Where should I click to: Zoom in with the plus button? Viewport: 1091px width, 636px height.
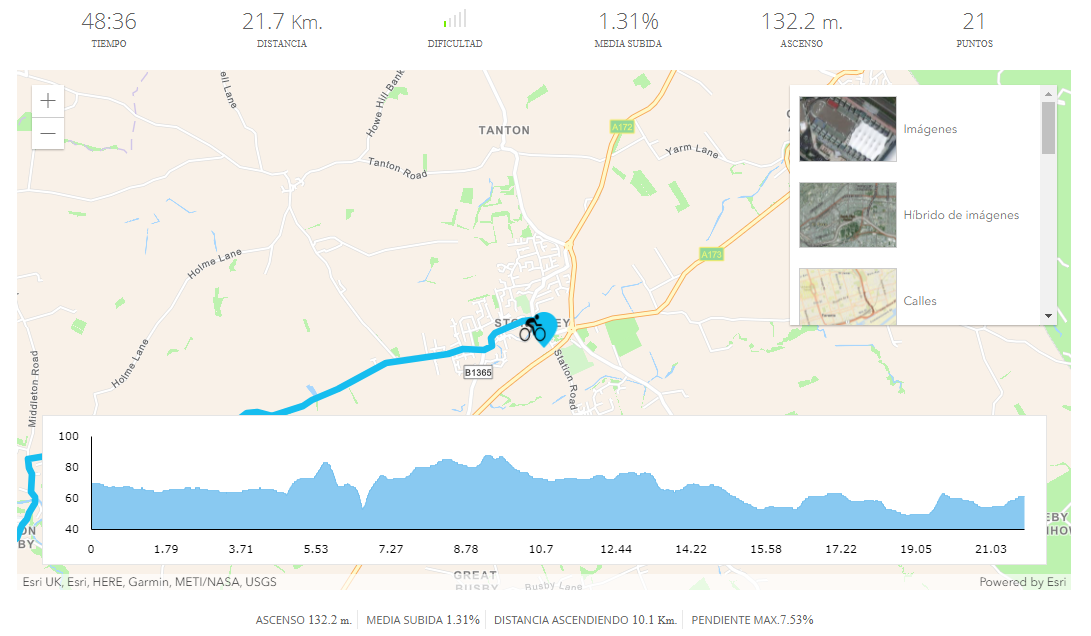48,101
